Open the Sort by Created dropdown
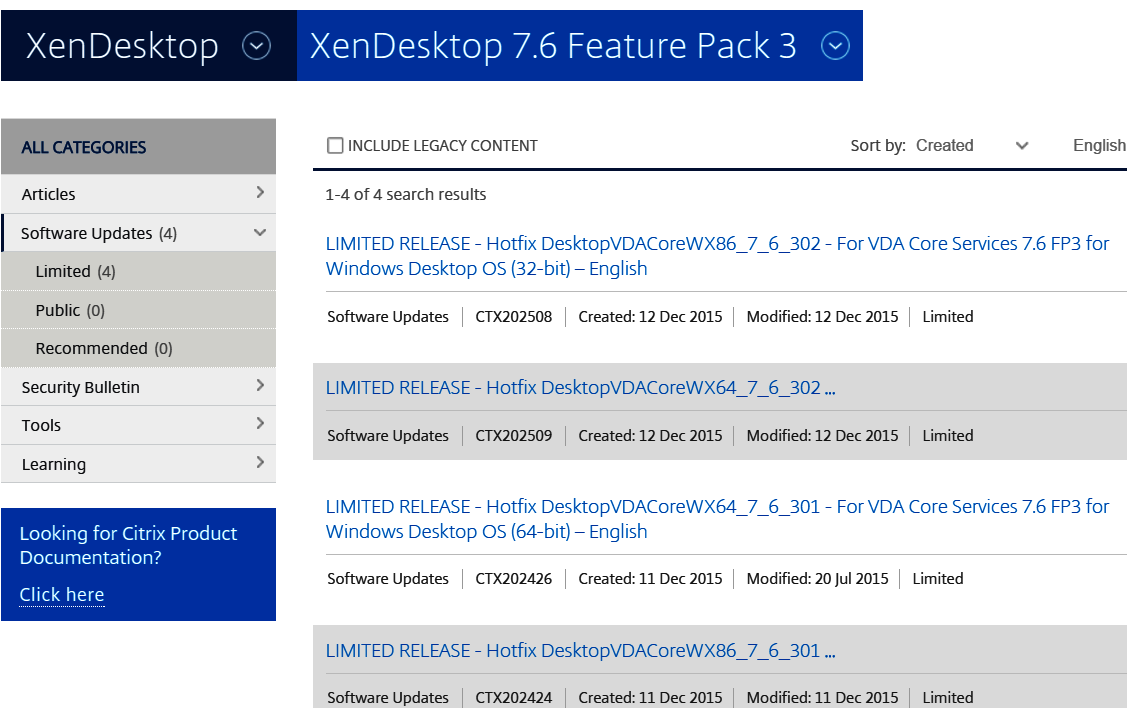The width and height of the screenshot is (1127, 708). 972,146
